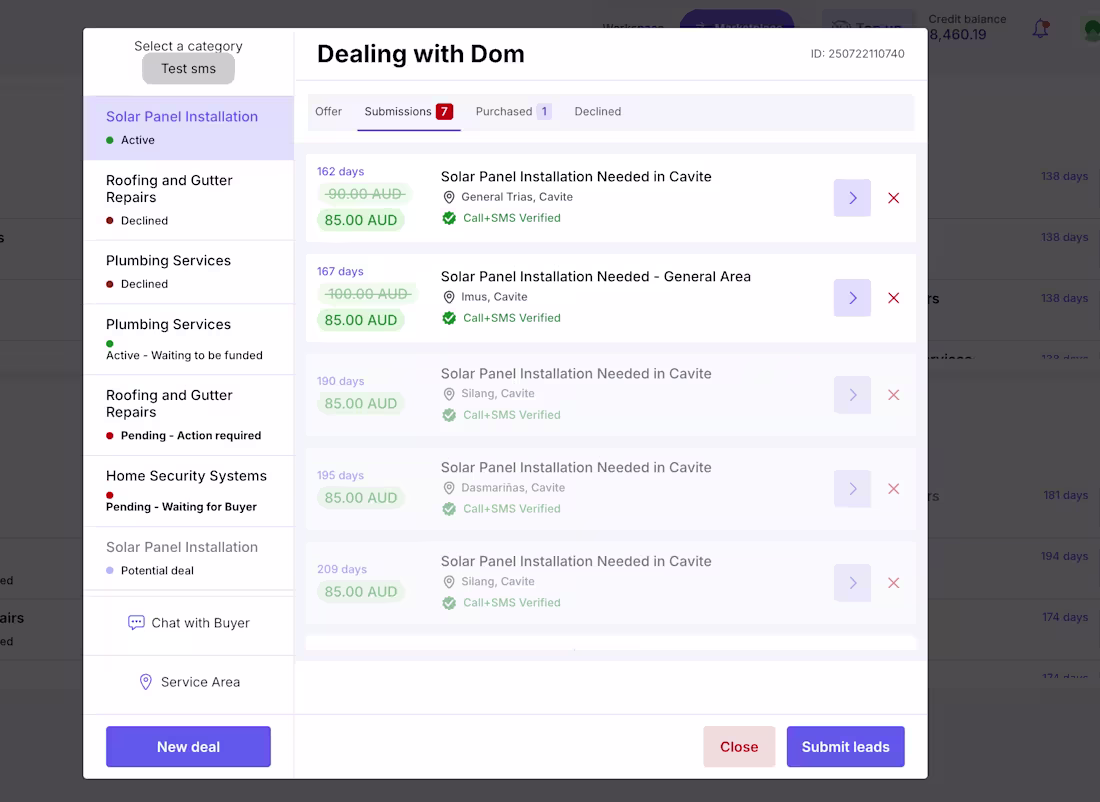Select the Submissions tab
Screen dimensions: 1100x802
[x=409, y=112]
